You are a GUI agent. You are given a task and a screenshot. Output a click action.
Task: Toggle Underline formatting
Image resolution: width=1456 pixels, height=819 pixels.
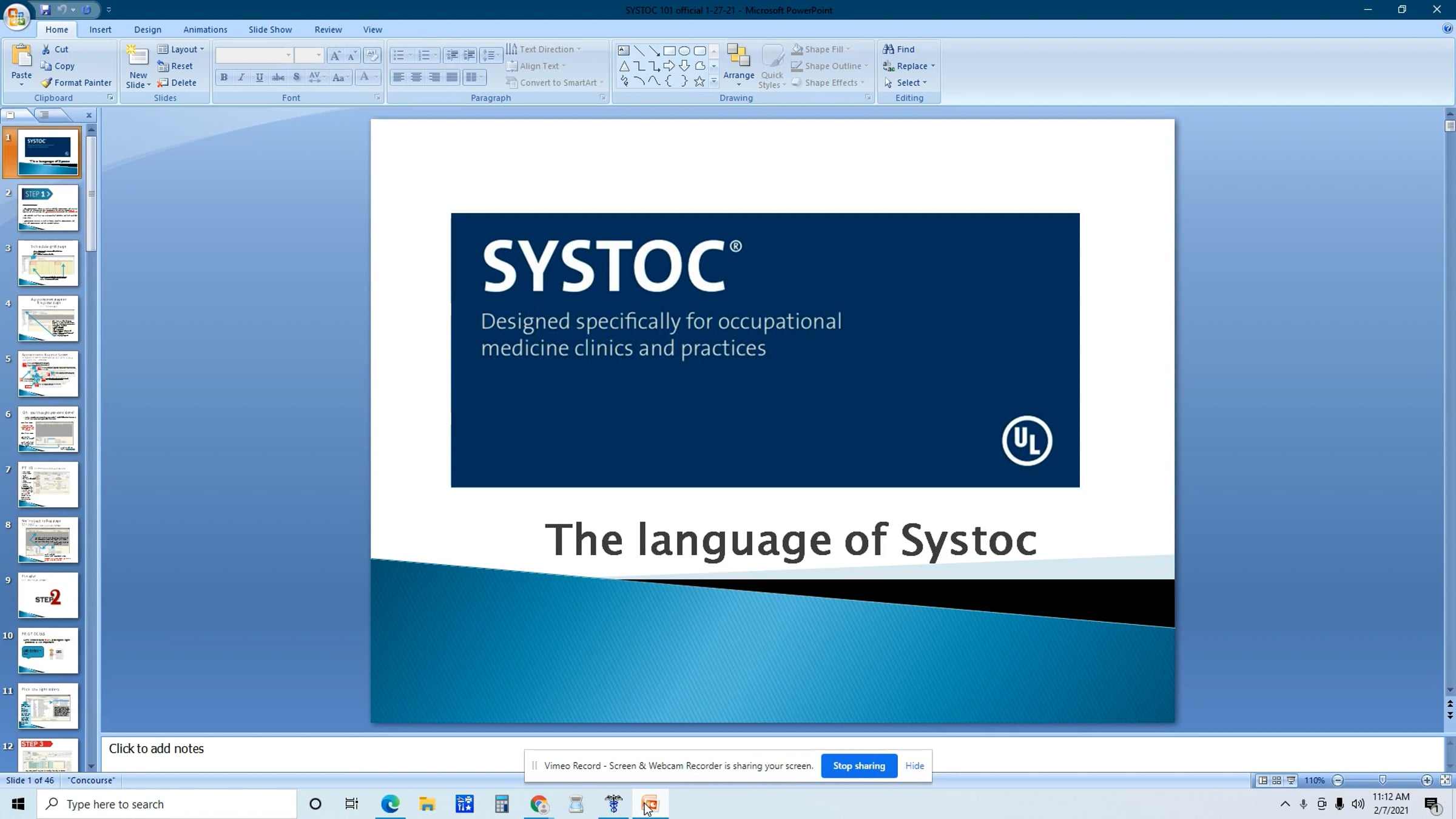pos(260,77)
